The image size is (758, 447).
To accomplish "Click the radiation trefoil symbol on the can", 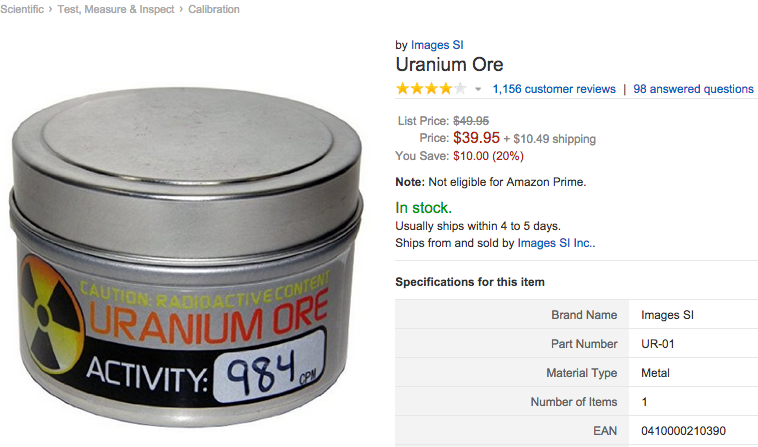I will coord(50,314).
